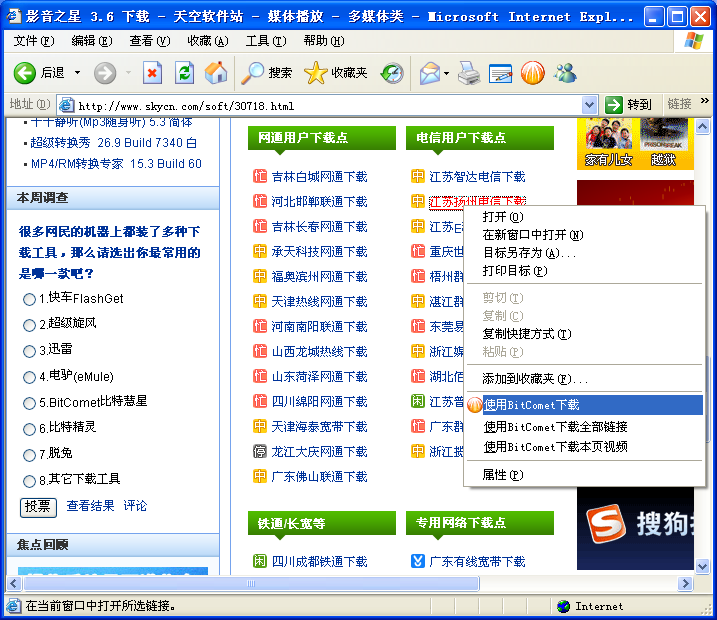
Task: Click the Refresh page icon
Action: 184,72
